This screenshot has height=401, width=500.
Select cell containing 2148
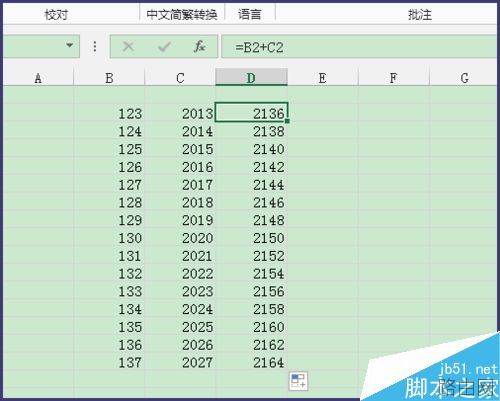click(x=251, y=220)
